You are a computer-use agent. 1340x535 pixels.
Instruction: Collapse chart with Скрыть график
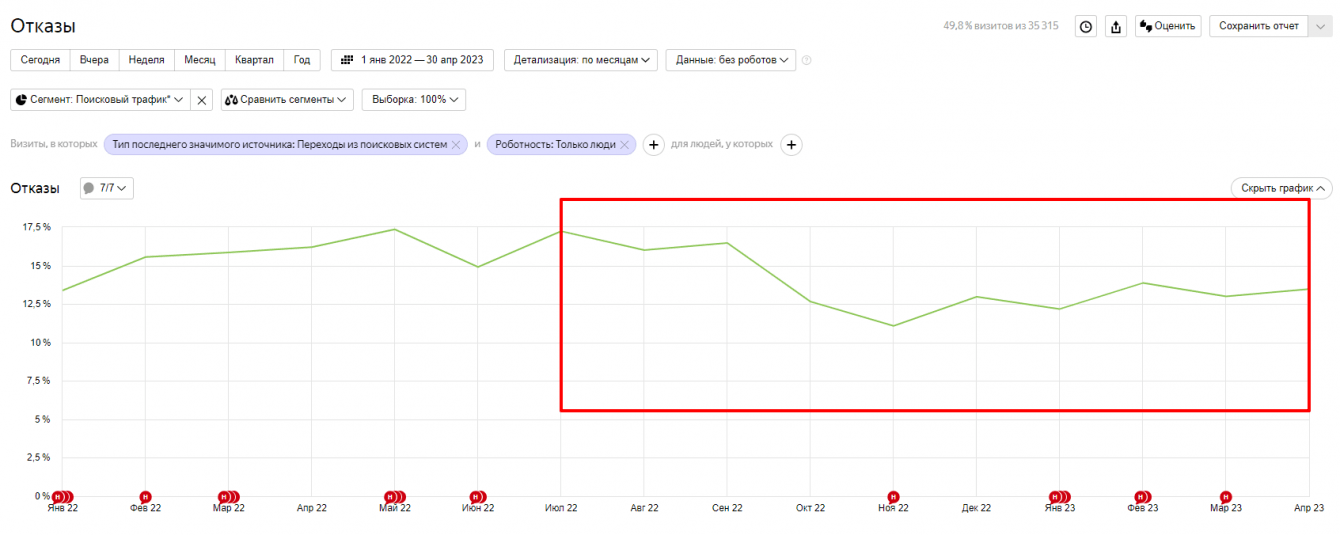(x=1281, y=188)
